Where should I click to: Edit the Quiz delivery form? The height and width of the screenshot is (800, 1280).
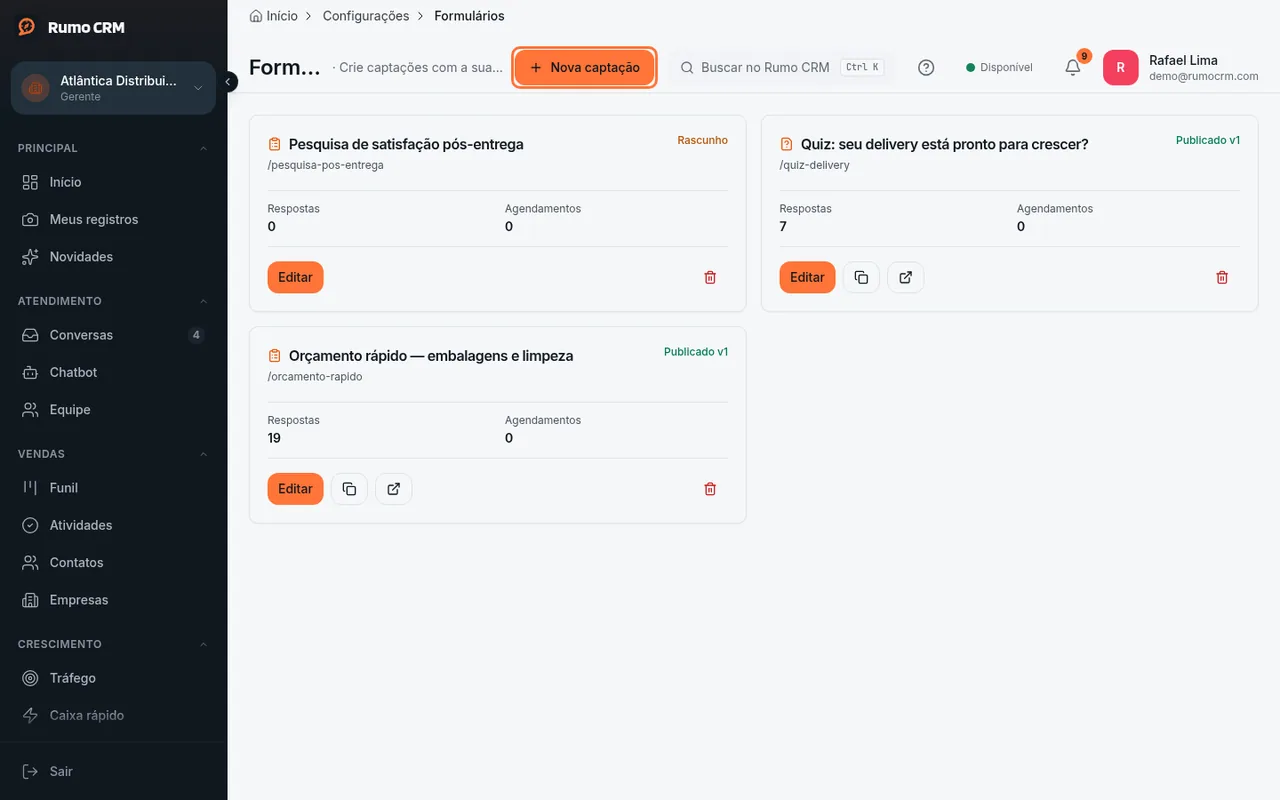pos(807,277)
